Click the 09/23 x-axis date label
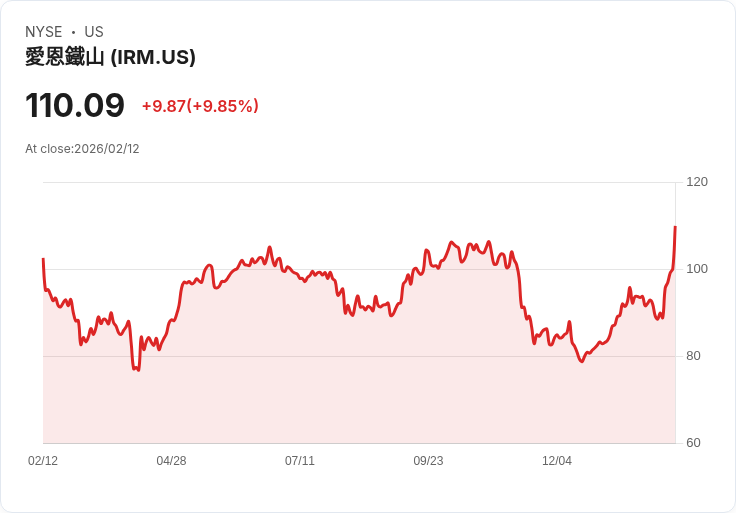This screenshot has width=736, height=513. (x=428, y=461)
